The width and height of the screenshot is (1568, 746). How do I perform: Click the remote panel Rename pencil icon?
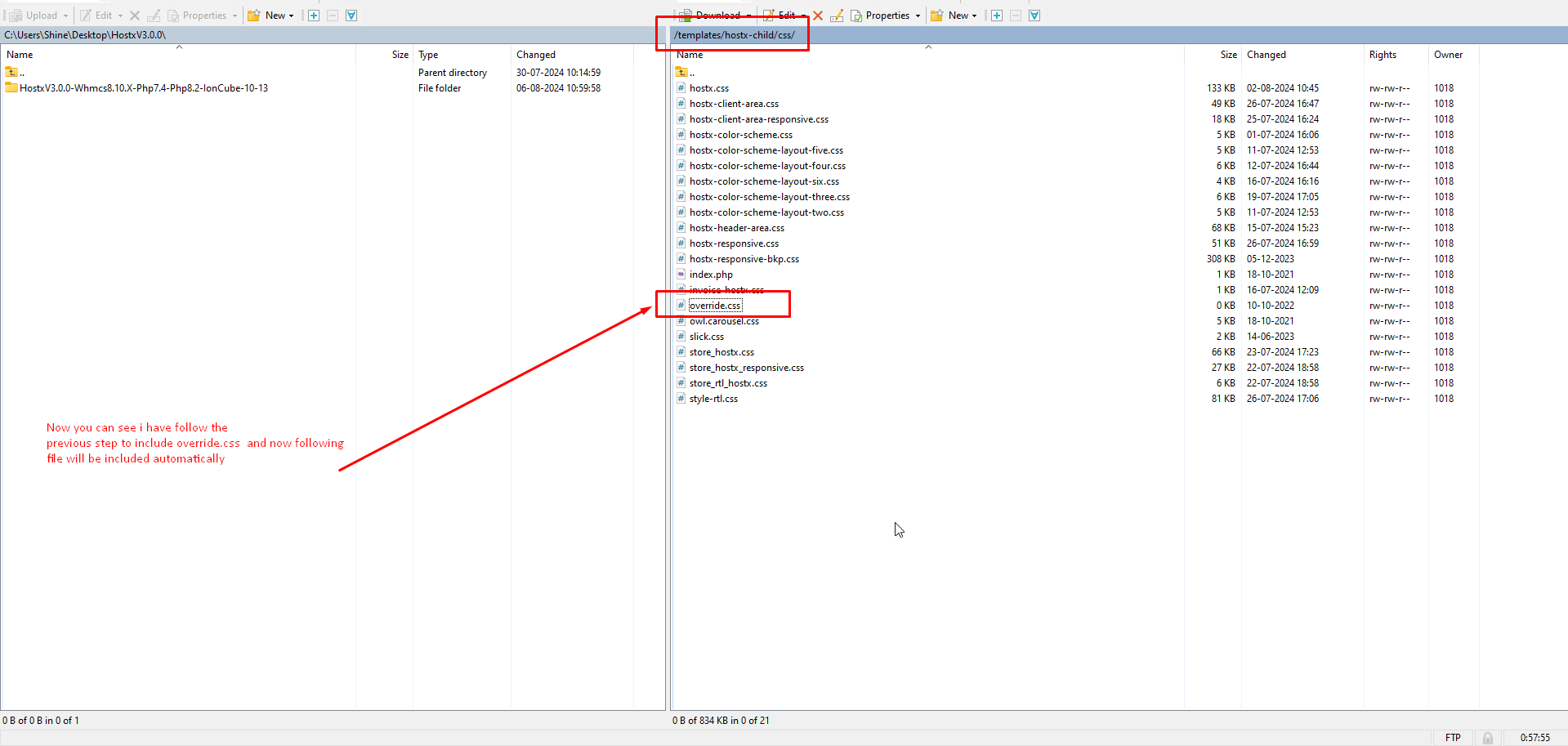pos(837,16)
